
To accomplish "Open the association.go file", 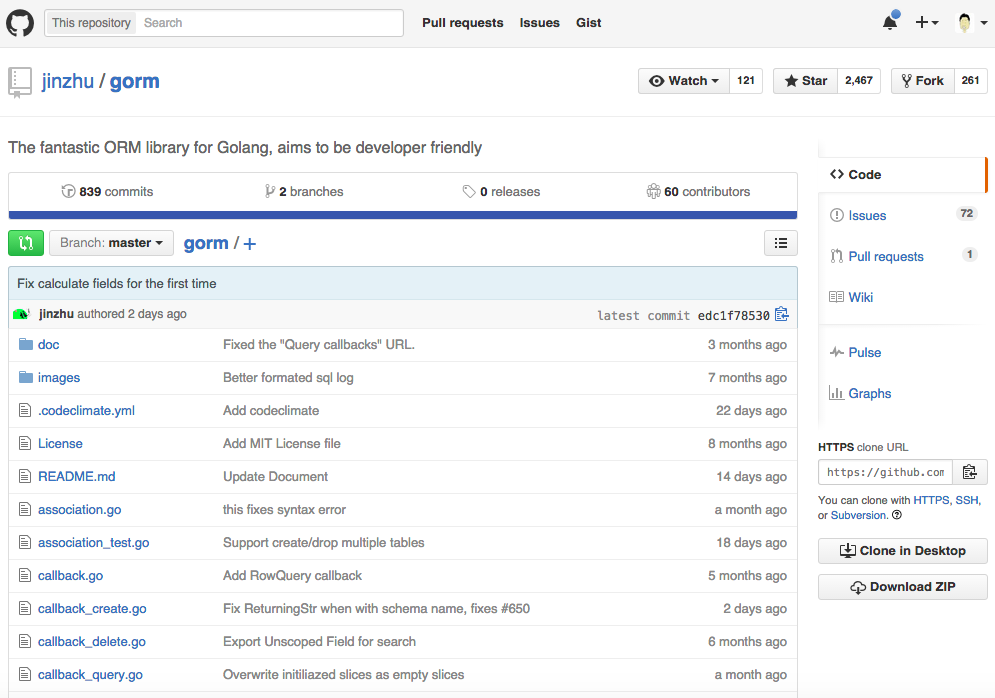I will 79,510.
